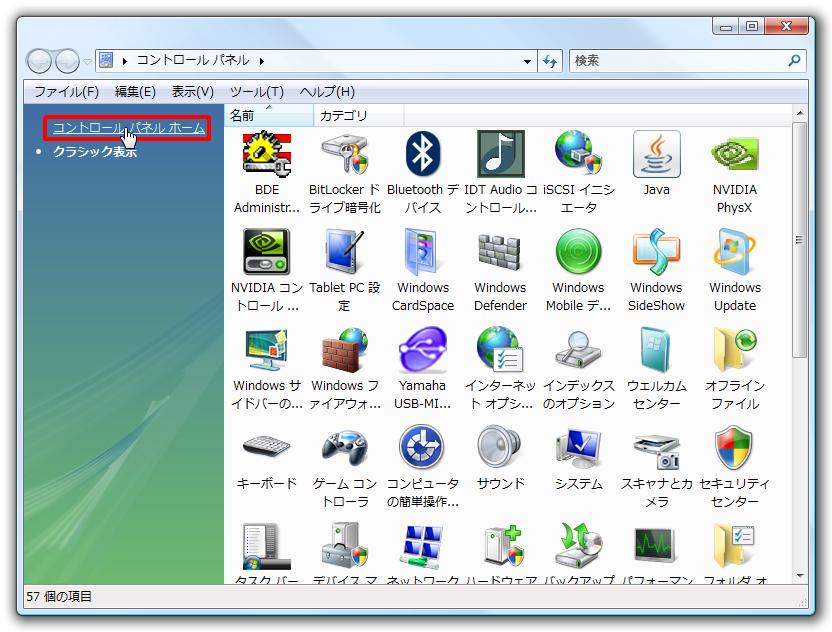The height and width of the screenshot is (632, 832).
Task: Open the Java control panel icon
Action: [x=656, y=155]
